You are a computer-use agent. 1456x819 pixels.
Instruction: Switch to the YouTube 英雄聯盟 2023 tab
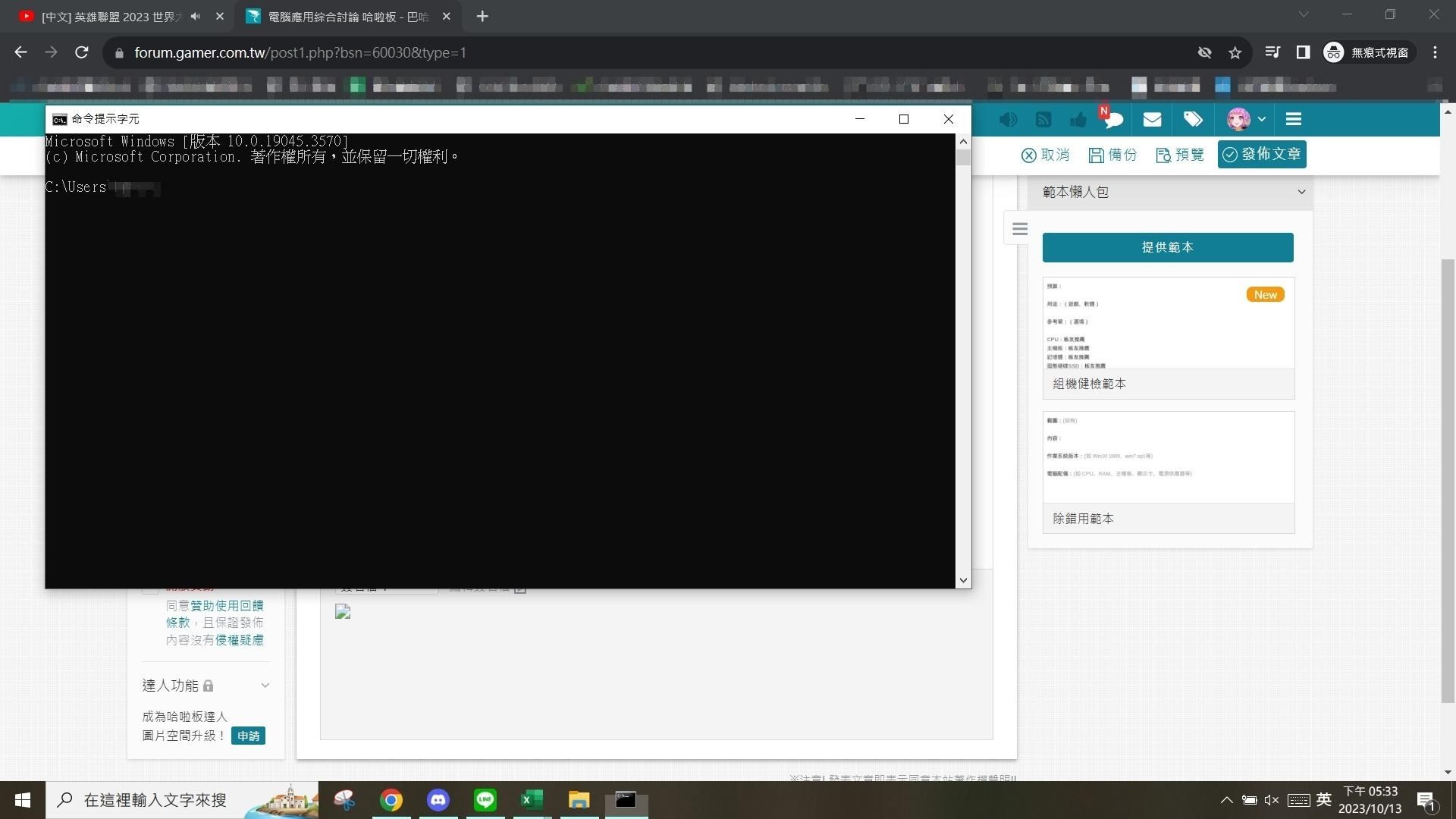[112, 17]
